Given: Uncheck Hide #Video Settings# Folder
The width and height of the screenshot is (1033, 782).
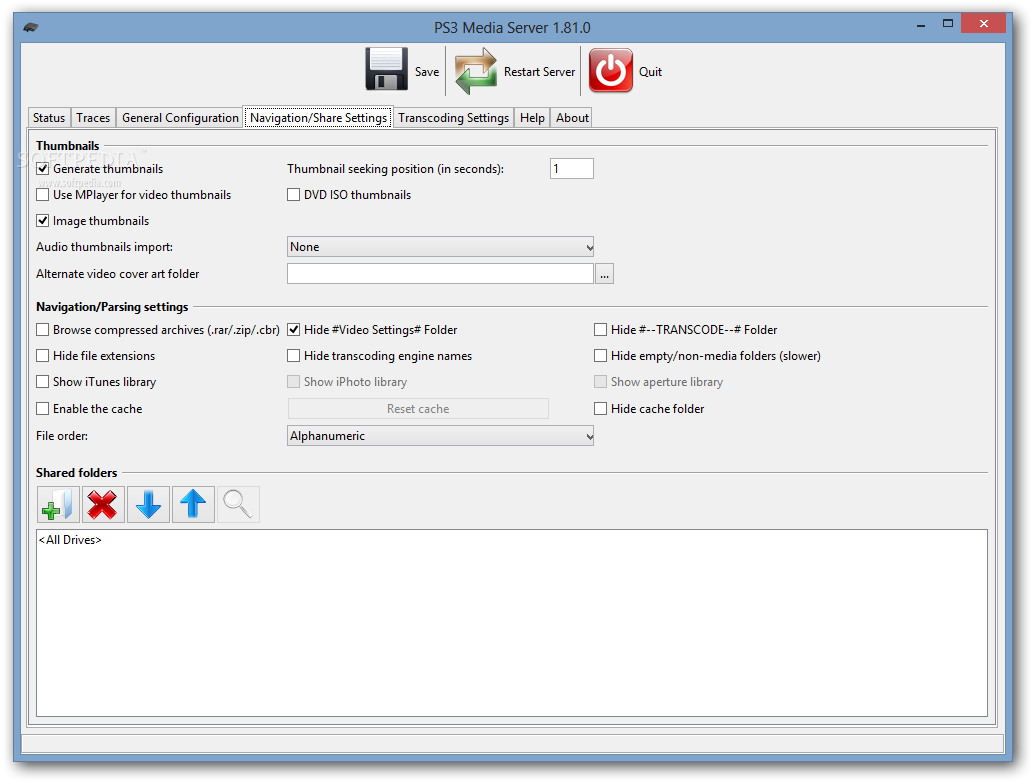Looking at the screenshot, I should click(294, 329).
